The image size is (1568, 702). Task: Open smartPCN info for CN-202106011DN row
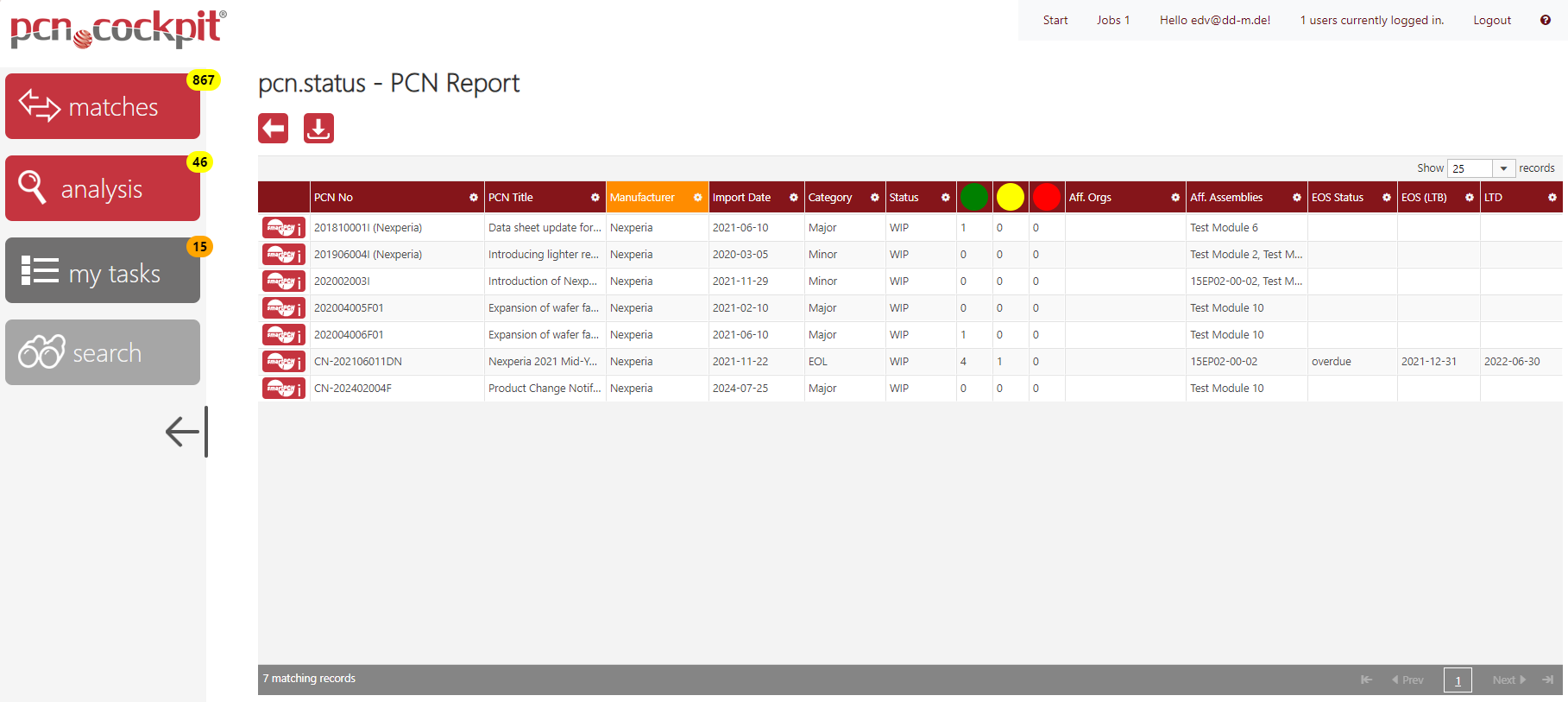point(284,362)
